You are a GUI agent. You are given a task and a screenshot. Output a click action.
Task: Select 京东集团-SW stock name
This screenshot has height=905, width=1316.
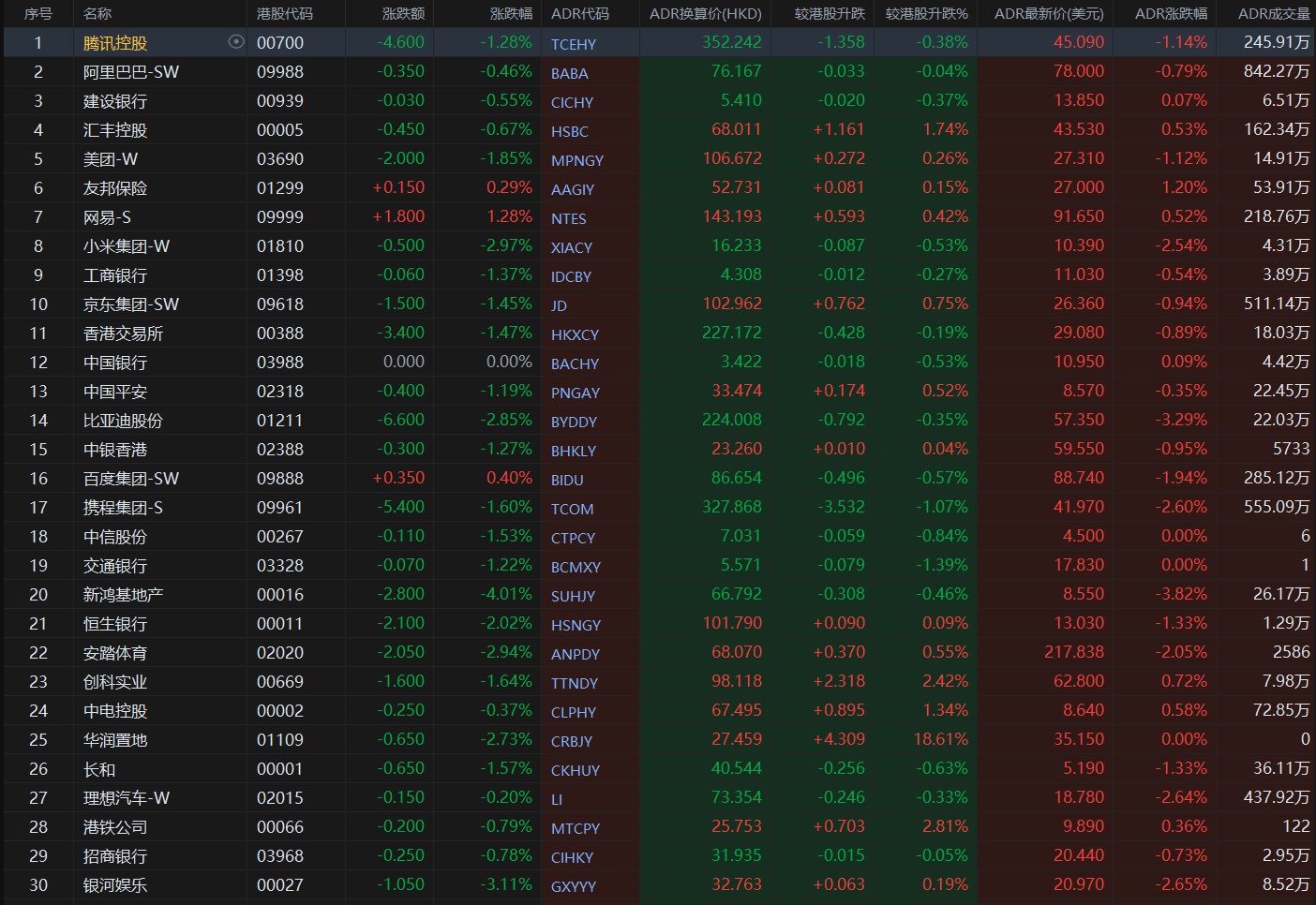click(131, 304)
